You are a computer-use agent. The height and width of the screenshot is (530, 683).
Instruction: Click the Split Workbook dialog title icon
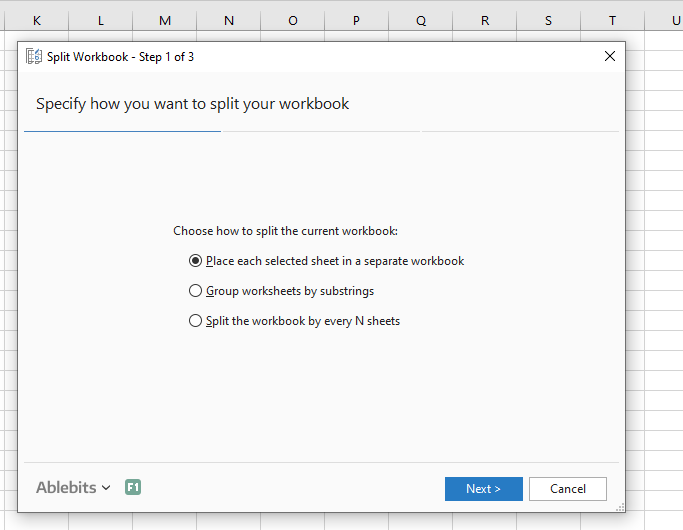click(34, 57)
